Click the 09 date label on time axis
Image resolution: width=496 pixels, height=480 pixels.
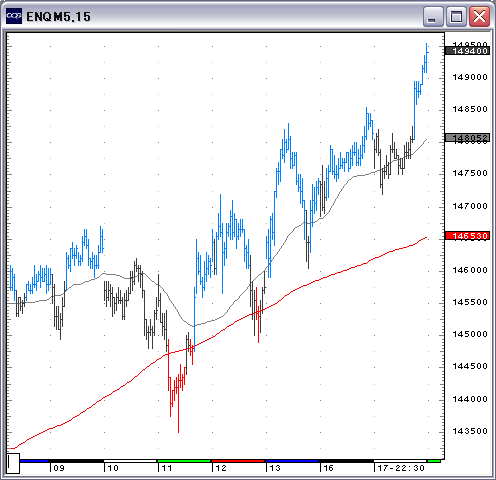coord(59,468)
